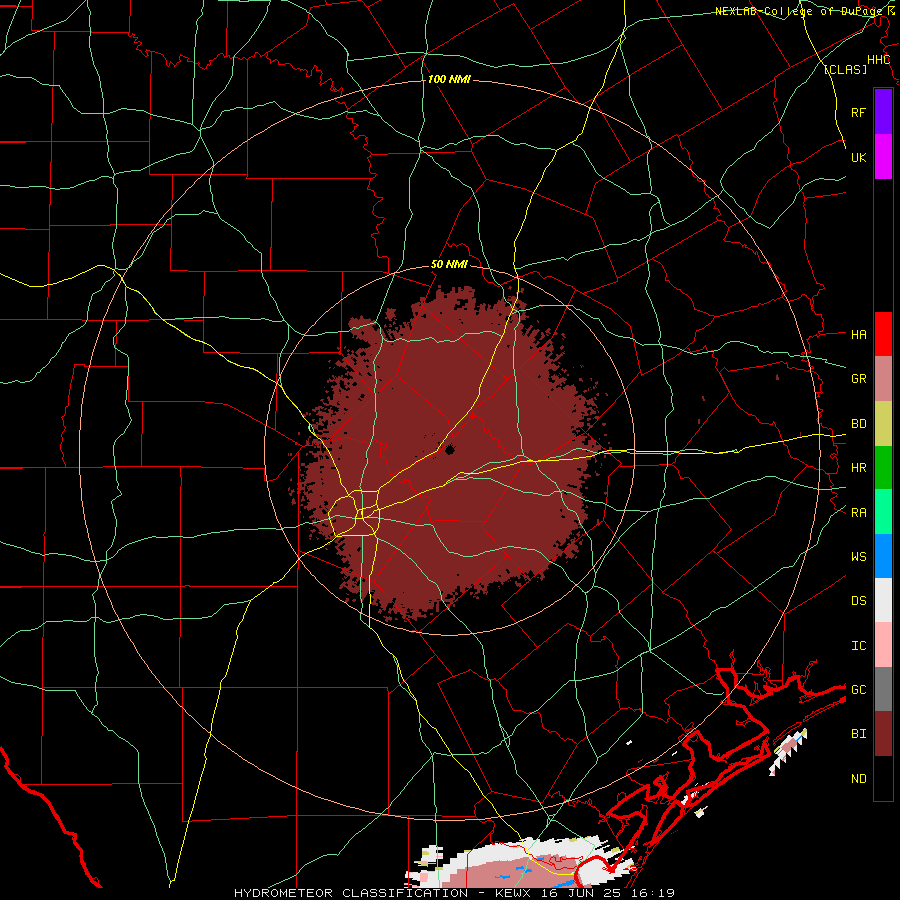Click the gray GC legend color swatch
Image resolution: width=900 pixels, height=900 pixels.
coord(883,689)
